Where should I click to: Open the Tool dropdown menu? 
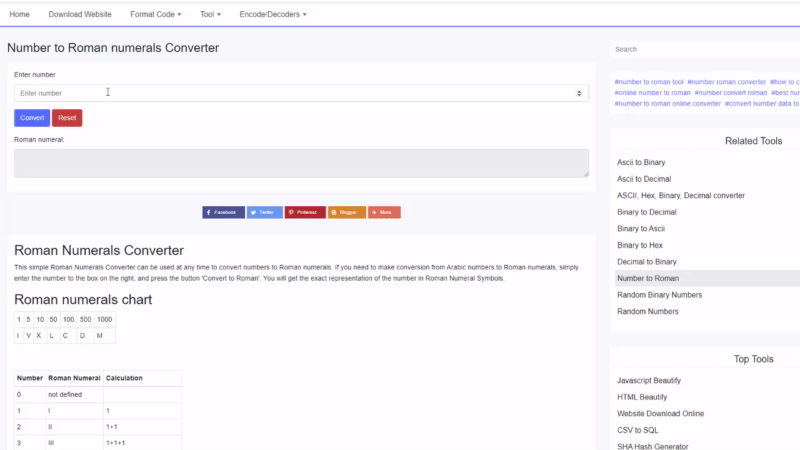210,15
